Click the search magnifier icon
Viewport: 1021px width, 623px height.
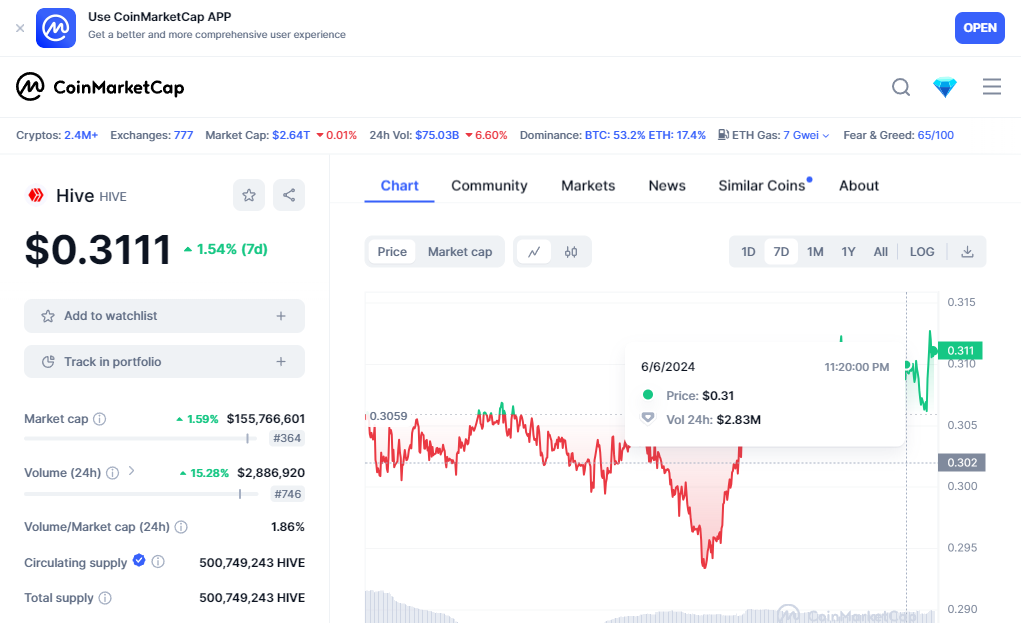pyautogui.click(x=901, y=87)
